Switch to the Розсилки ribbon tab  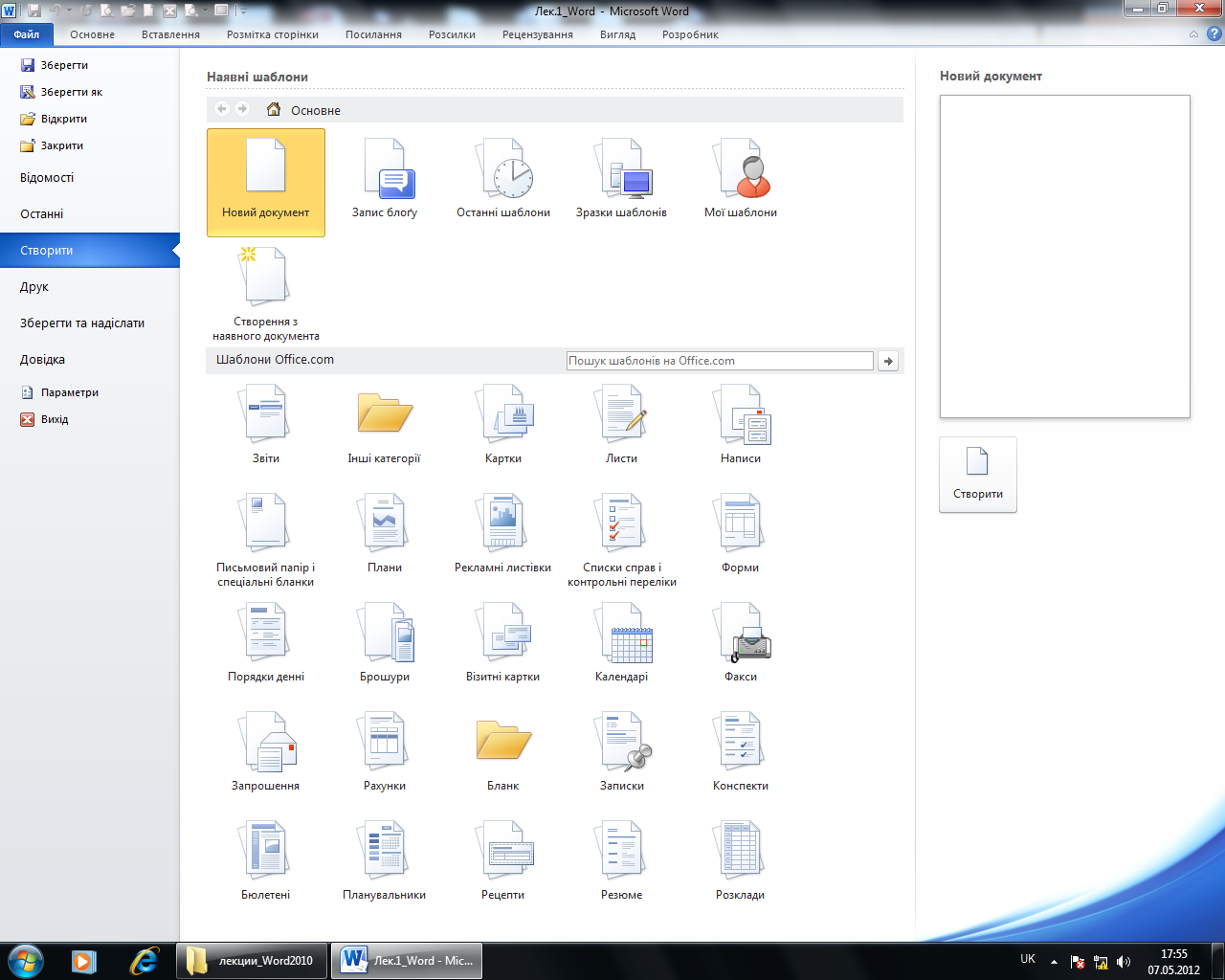pyautogui.click(x=452, y=34)
